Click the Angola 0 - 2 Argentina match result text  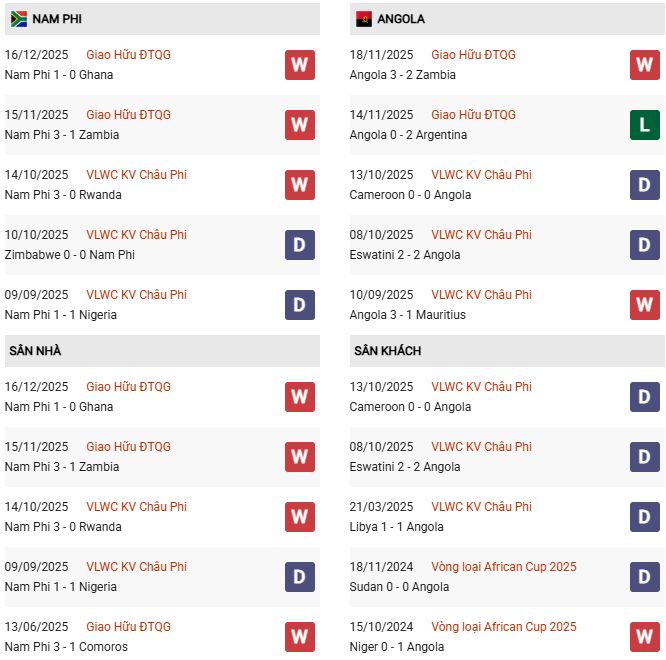pyautogui.click(x=408, y=135)
